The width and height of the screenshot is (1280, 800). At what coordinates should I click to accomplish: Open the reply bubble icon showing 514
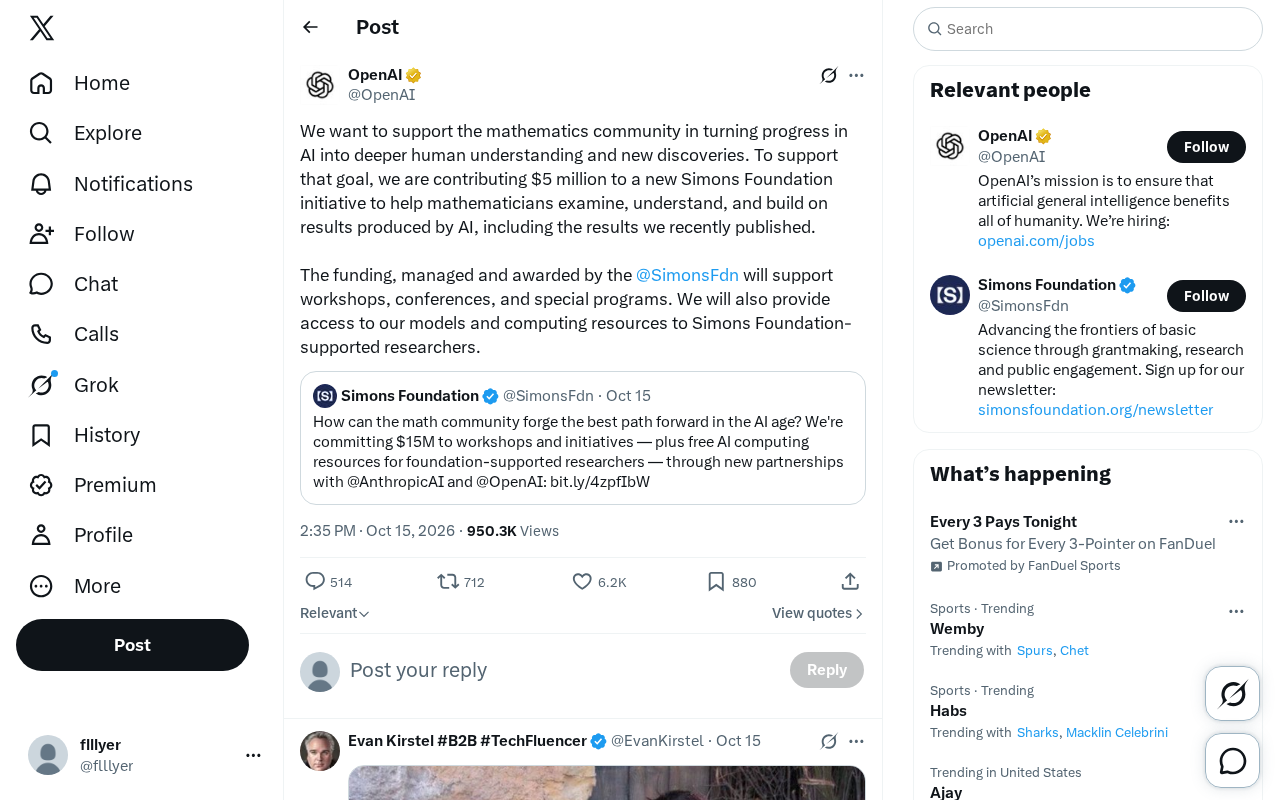coord(314,581)
